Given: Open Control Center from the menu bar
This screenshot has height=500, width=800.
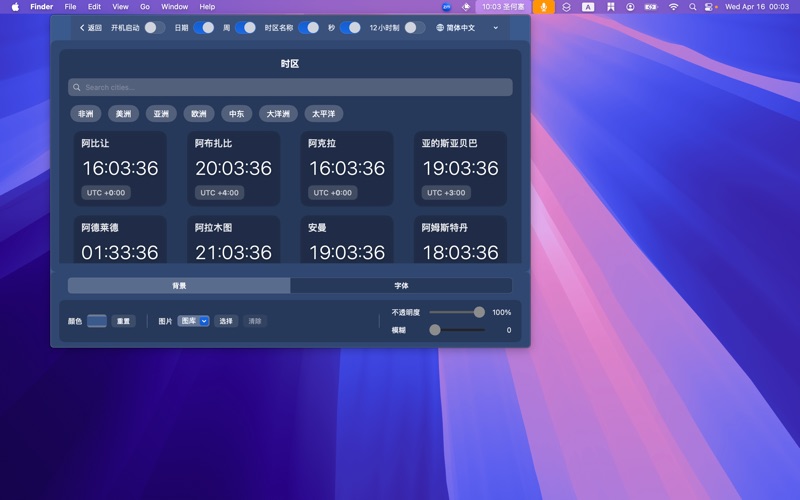Looking at the screenshot, I should coord(710,7).
